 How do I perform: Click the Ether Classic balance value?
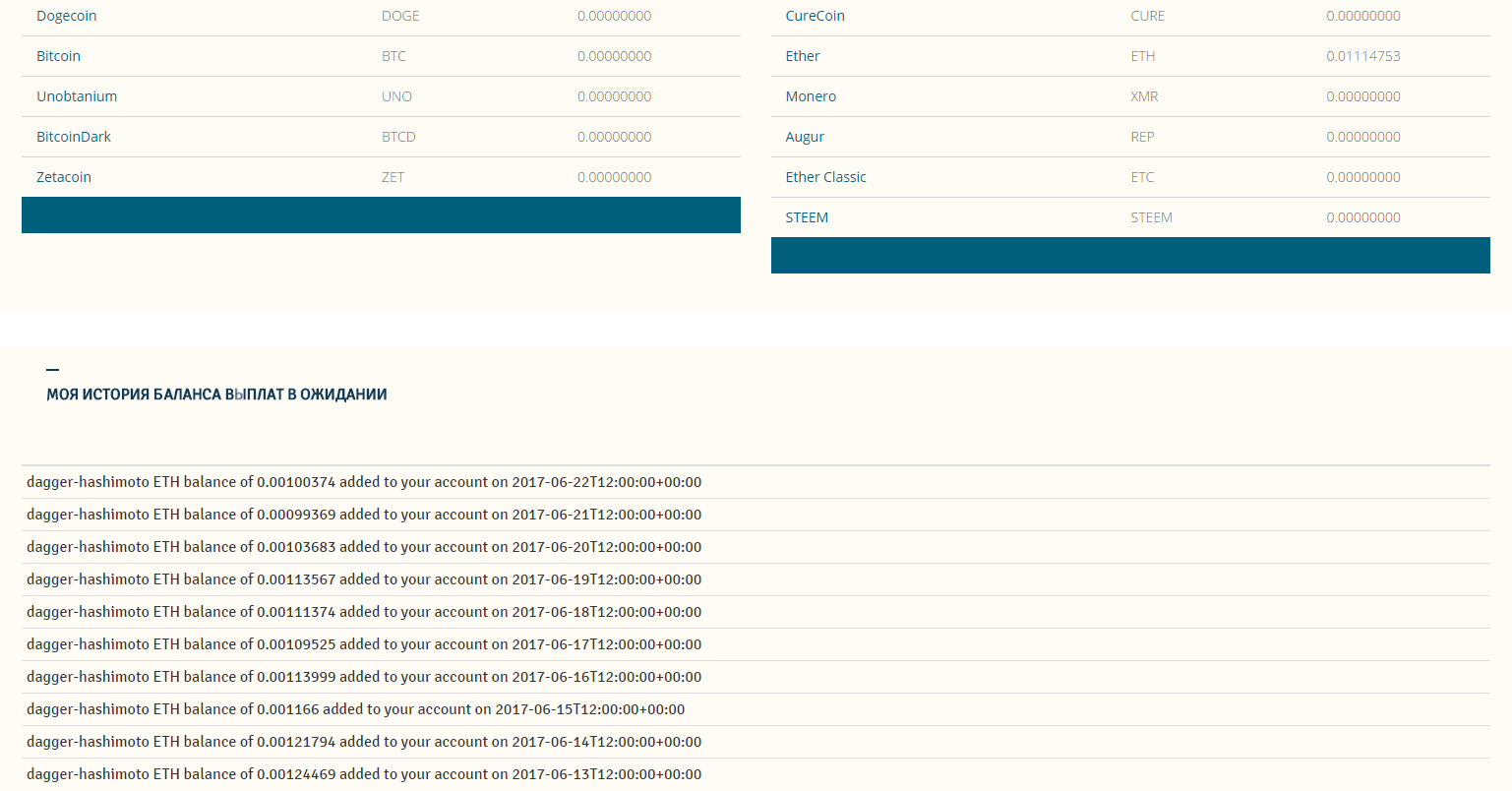tap(1362, 177)
